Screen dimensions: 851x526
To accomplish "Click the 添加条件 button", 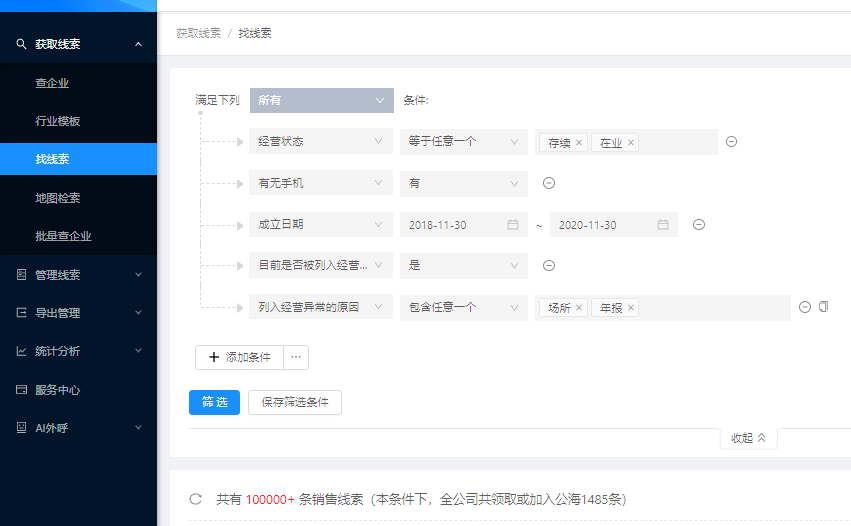I will pos(240,357).
